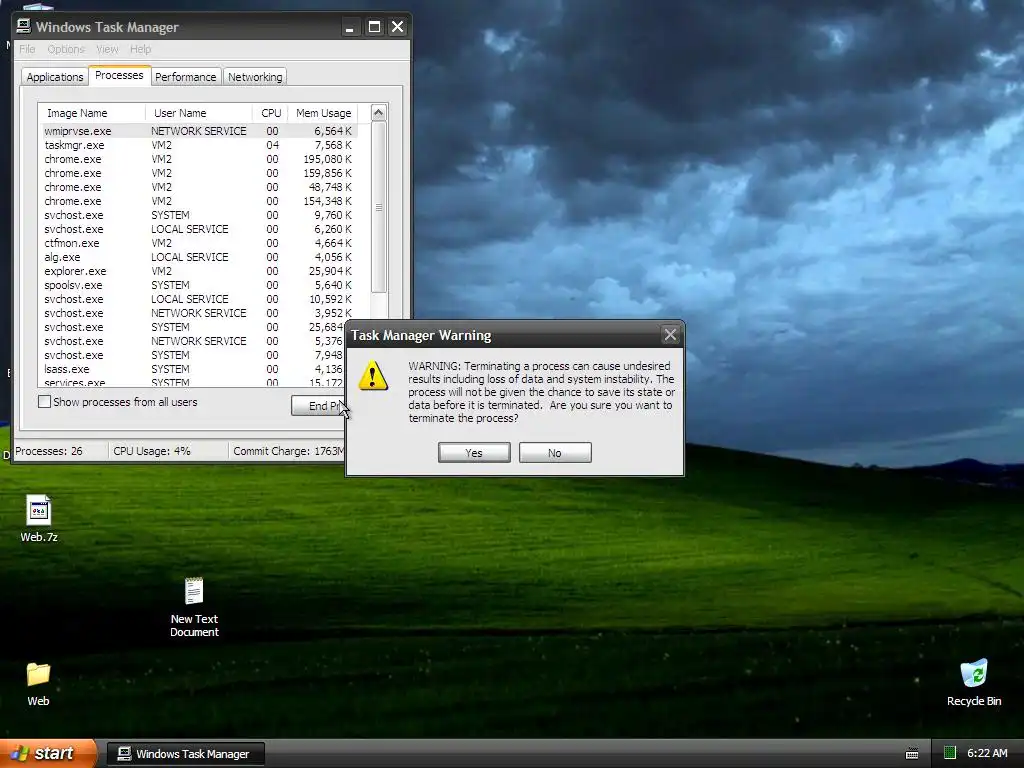Click the warning exclamation icon in dialog
The height and width of the screenshot is (768, 1024).
[x=373, y=376]
